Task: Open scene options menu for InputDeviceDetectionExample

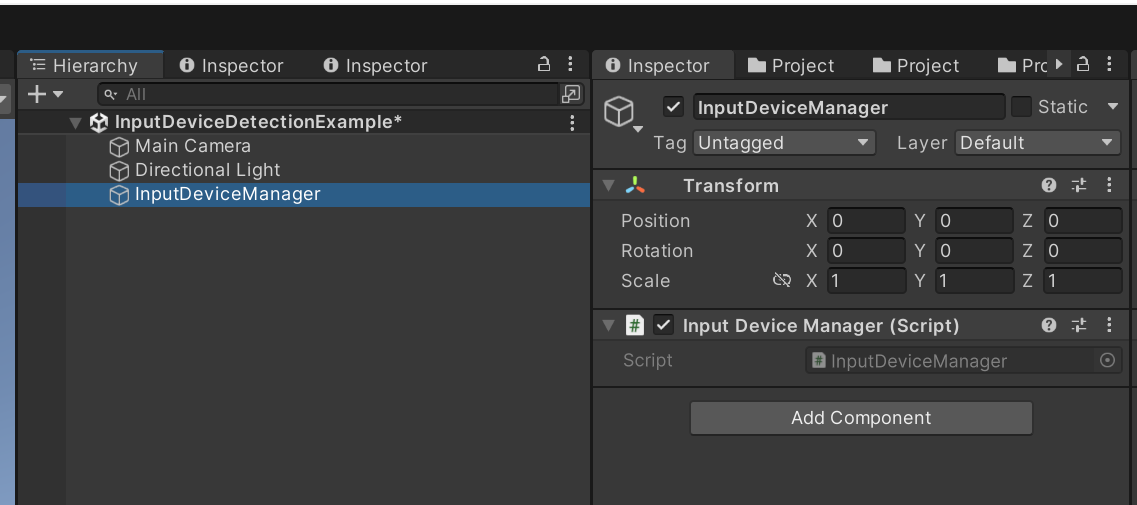Action: click(x=572, y=122)
